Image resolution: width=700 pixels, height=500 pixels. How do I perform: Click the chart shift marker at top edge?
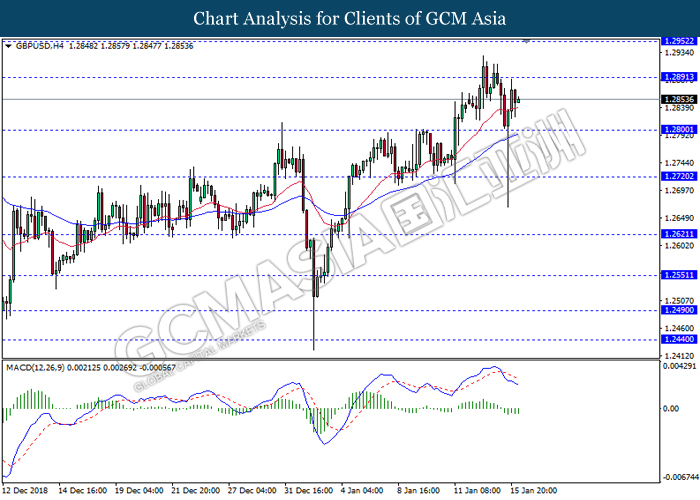526,41
